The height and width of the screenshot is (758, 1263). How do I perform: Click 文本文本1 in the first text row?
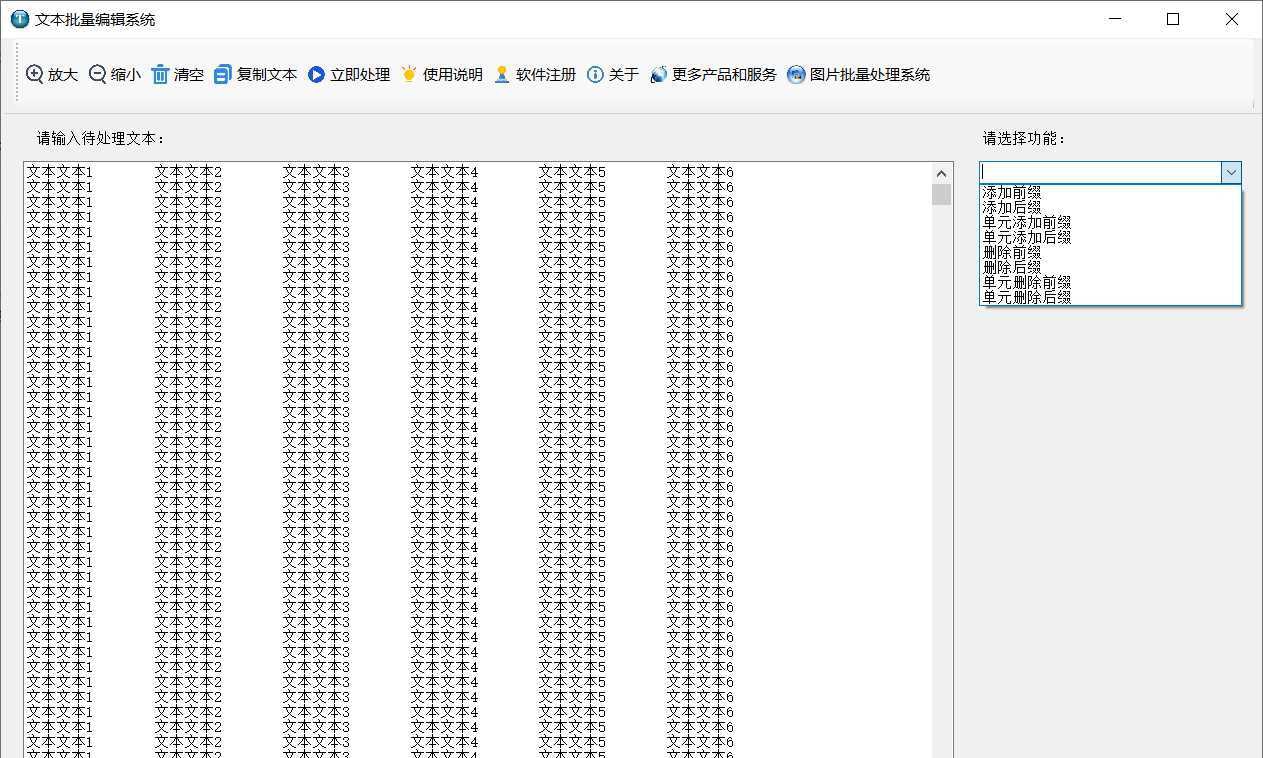pyautogui.click(x=59, y=172)
